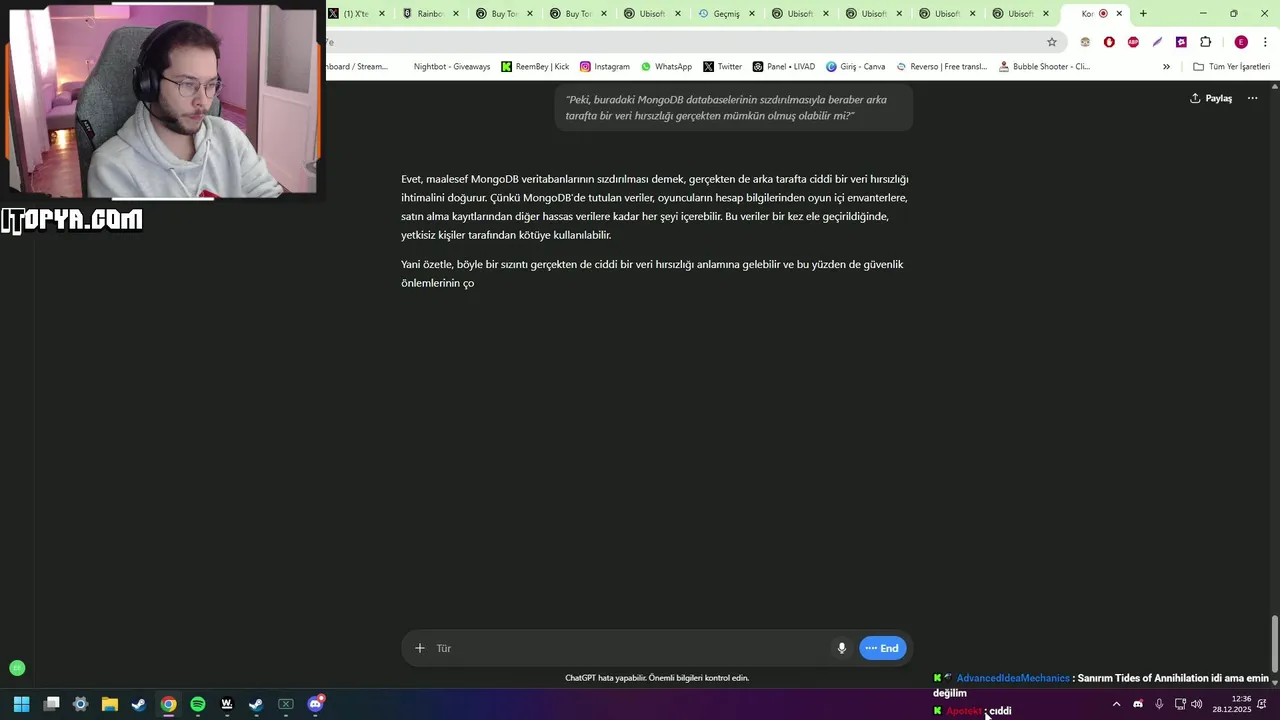The image size is (1280, 720).
Task: Open the Panel • LIVAD bookmark
Action: [x=784, y=67]
